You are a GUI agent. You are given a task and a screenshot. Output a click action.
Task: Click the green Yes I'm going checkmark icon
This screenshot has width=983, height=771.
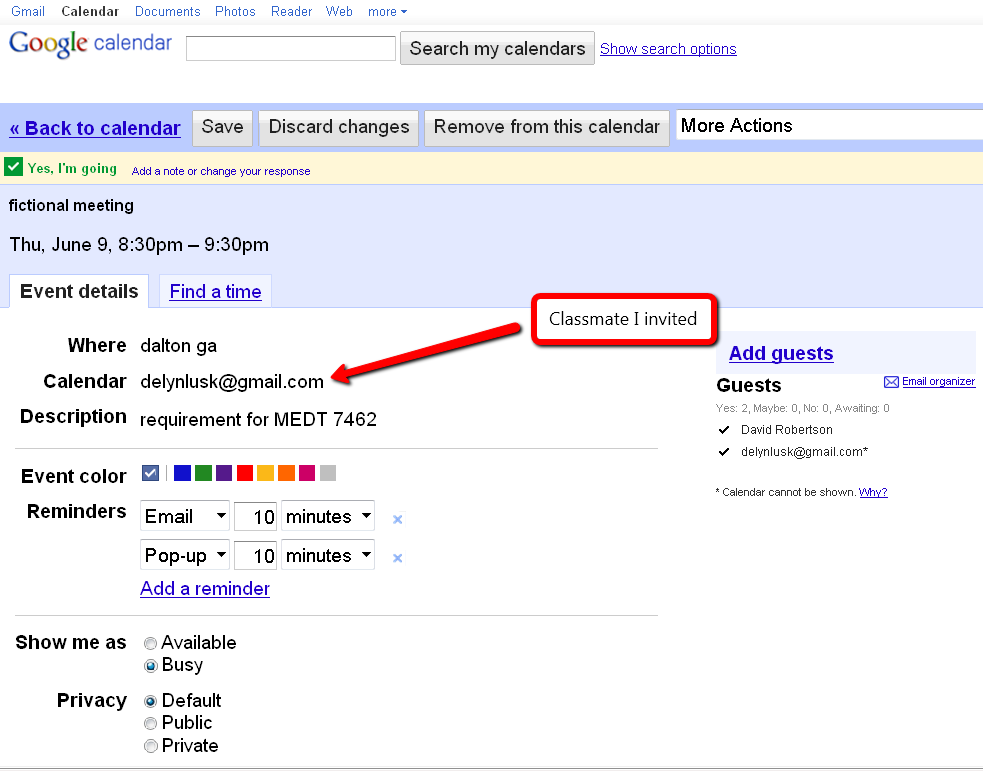click(x=14, y=167)
